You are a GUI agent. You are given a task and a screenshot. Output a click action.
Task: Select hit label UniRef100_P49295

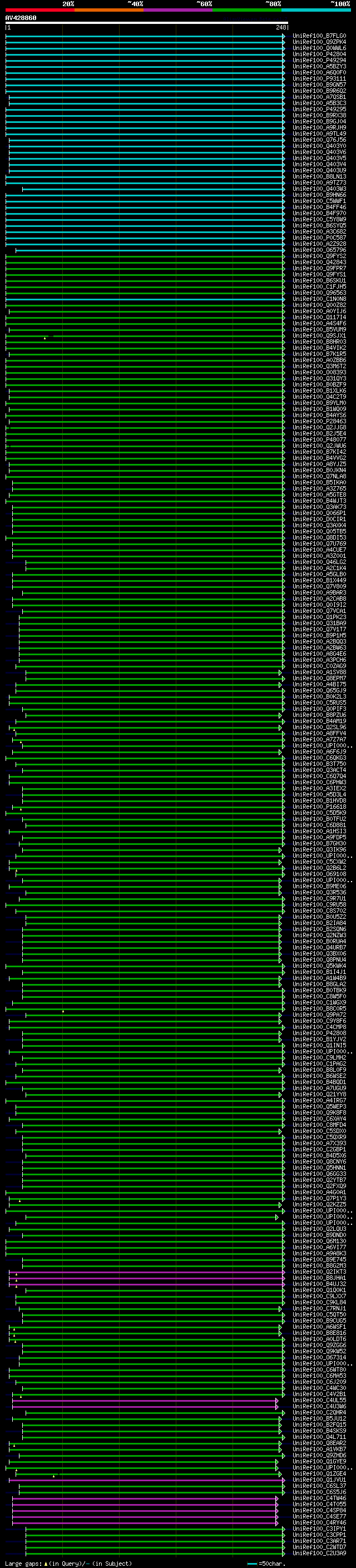[x=319, y=109]
